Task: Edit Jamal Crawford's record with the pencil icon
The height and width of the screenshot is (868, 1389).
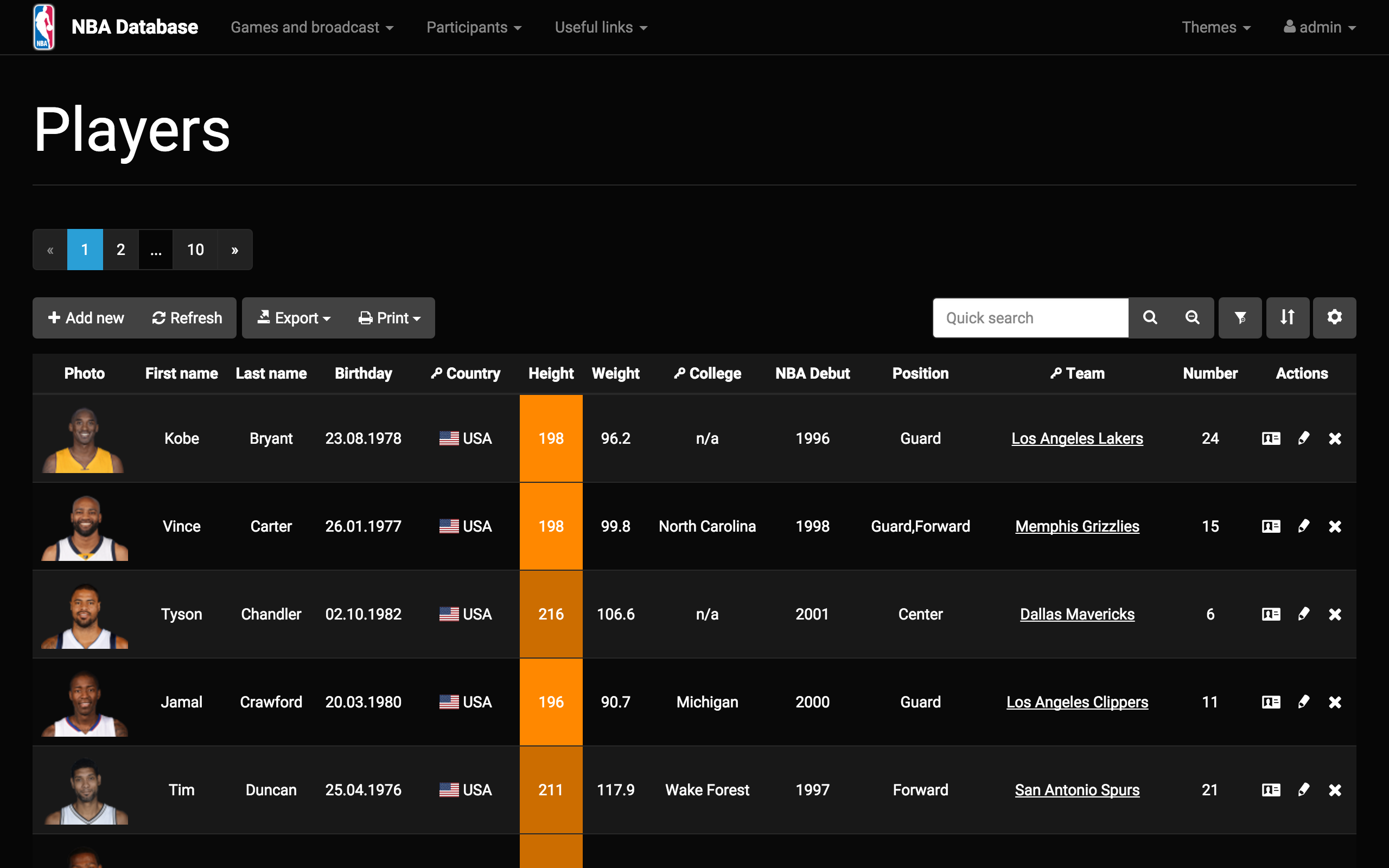Action: (1303, 701)
